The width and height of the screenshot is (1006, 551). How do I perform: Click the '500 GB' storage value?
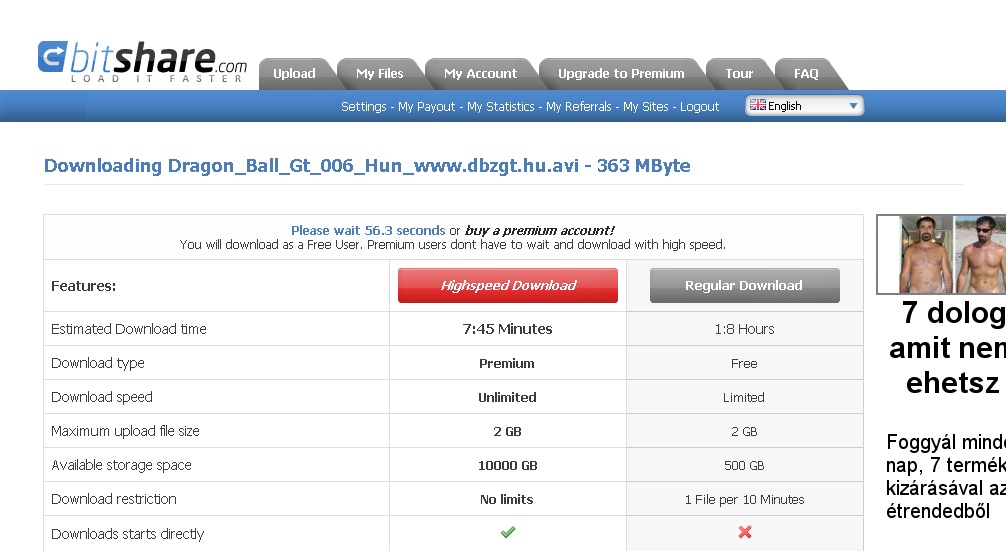(744, 466)
